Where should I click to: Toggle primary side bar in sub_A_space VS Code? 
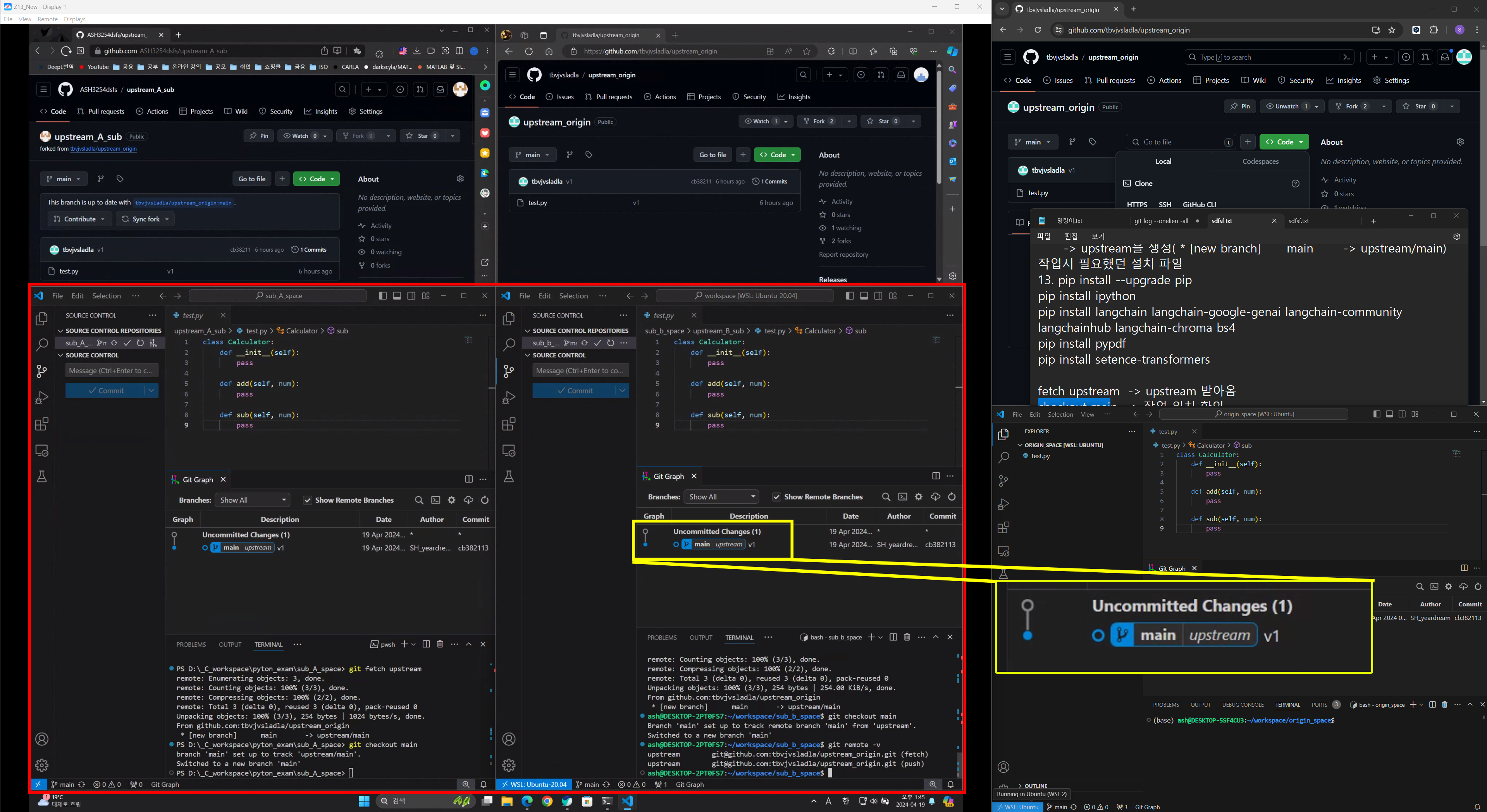click(x=383, y=295)
